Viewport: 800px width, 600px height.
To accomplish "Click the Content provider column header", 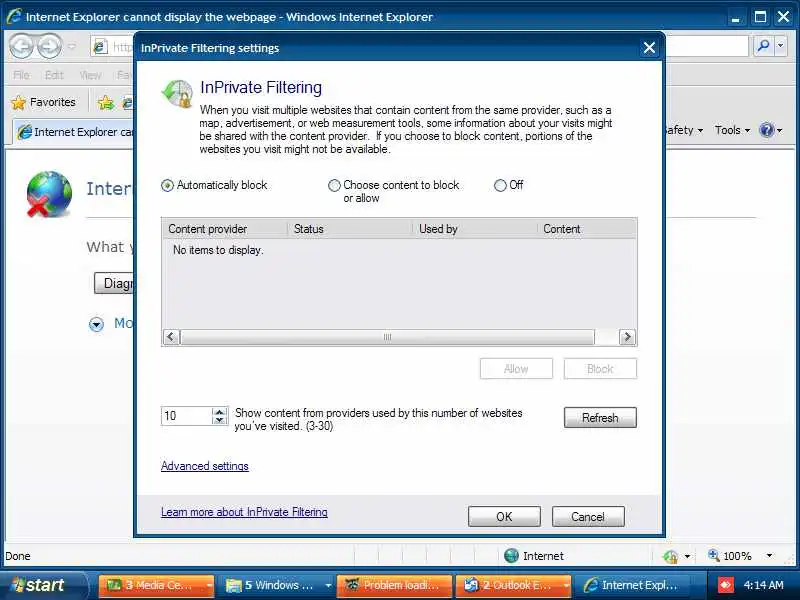I will tap(224, 229).
